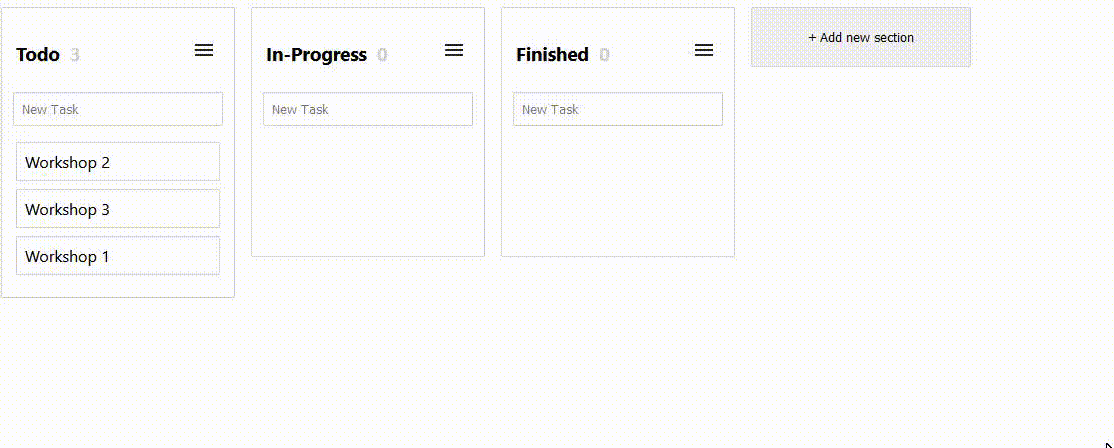The image size is (1114, 448).
Task: Click the Todo task count 3
Action: (x=75, y=55)
